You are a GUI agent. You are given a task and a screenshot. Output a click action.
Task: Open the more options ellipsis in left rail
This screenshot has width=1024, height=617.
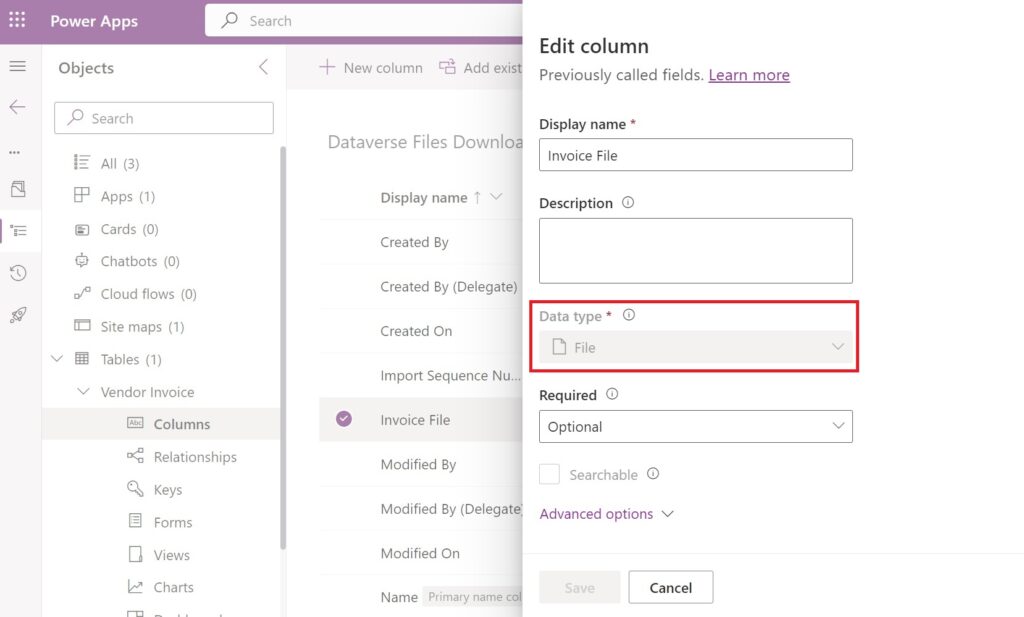18,152
